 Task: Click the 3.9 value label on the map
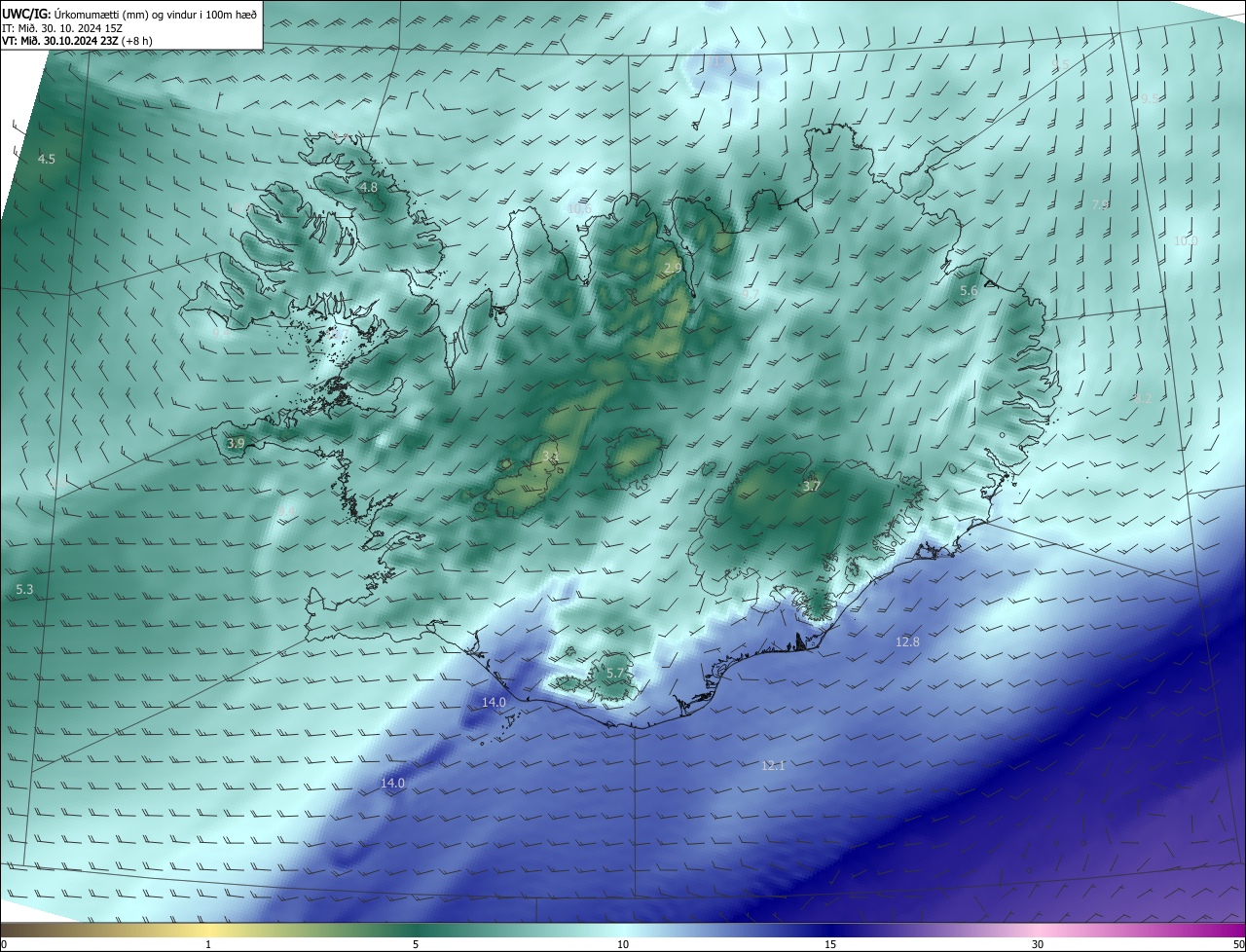click(x=236, y=443)
